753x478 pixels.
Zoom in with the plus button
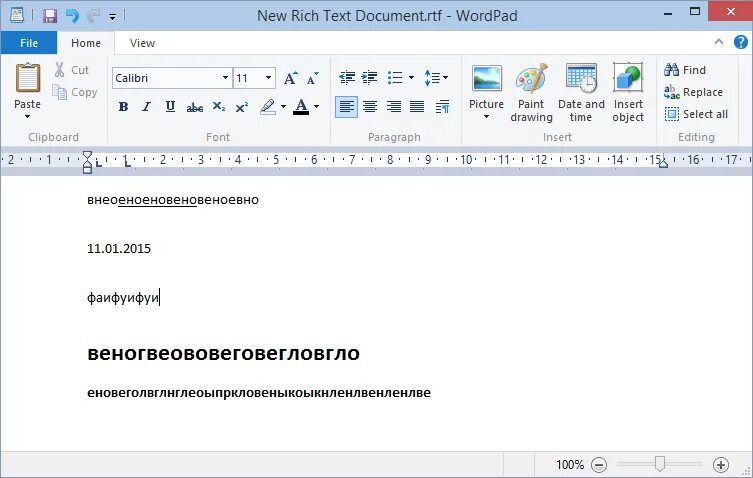pyautogui.click(x=720, y=465)
